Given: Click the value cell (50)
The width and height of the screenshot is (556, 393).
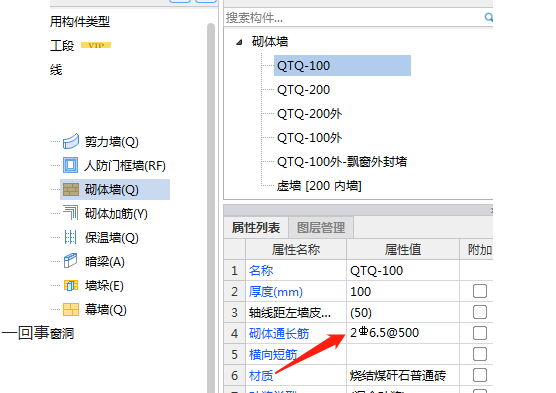Looking at the screenshot, I should click(403, 312).
